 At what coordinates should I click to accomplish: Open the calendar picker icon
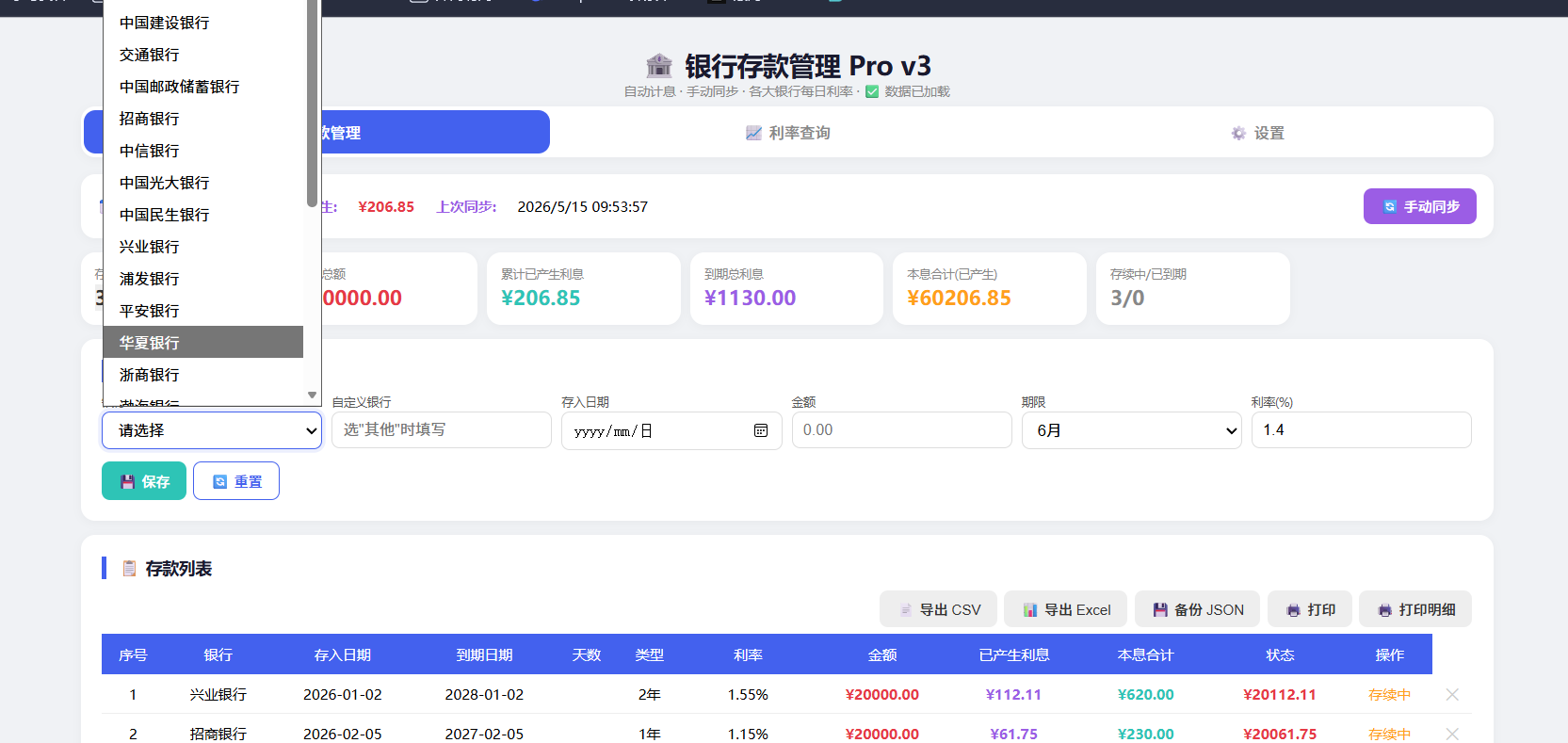coord(761,430)
